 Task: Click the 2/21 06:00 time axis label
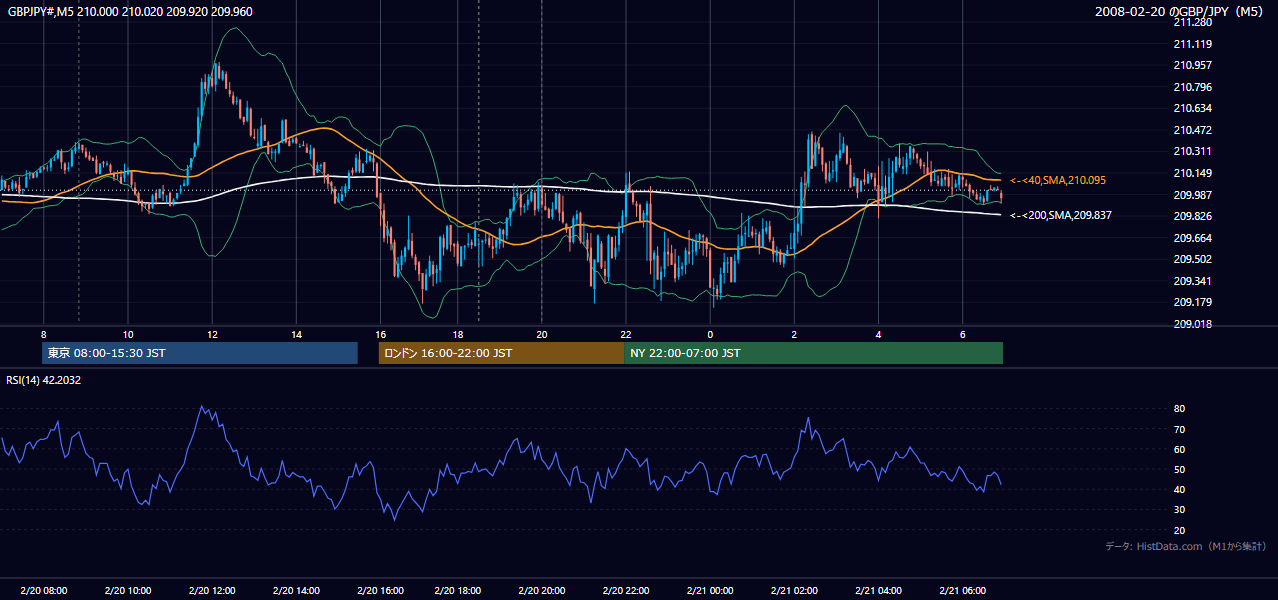(962, 590)
